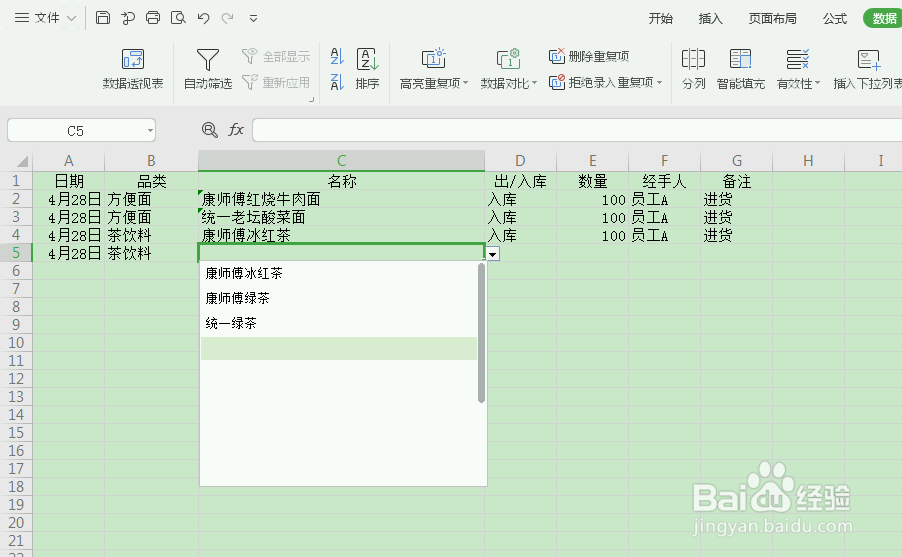Click the Redo arrow
902x557 pixels.
(x=228, y=18)
